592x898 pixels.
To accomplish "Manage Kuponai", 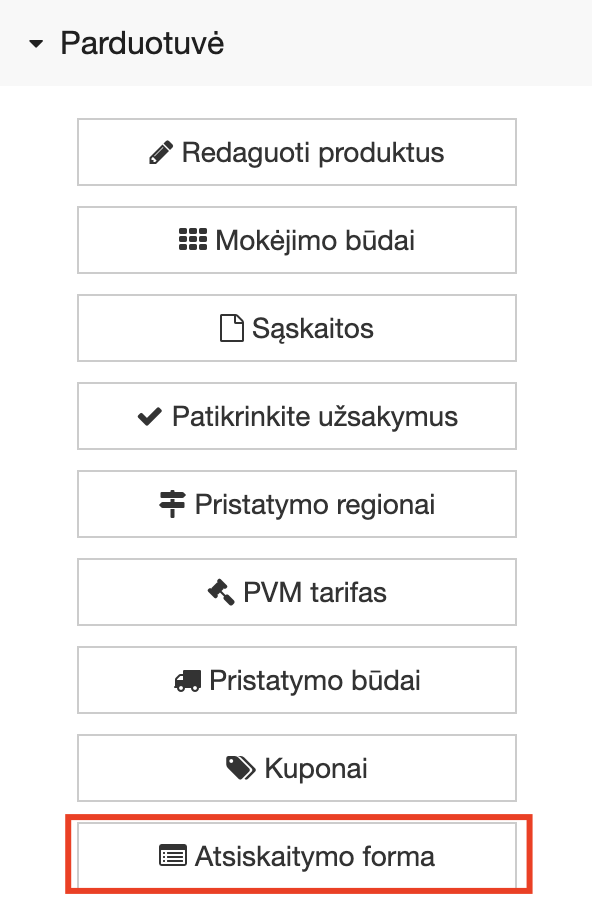I will [296, 767].
